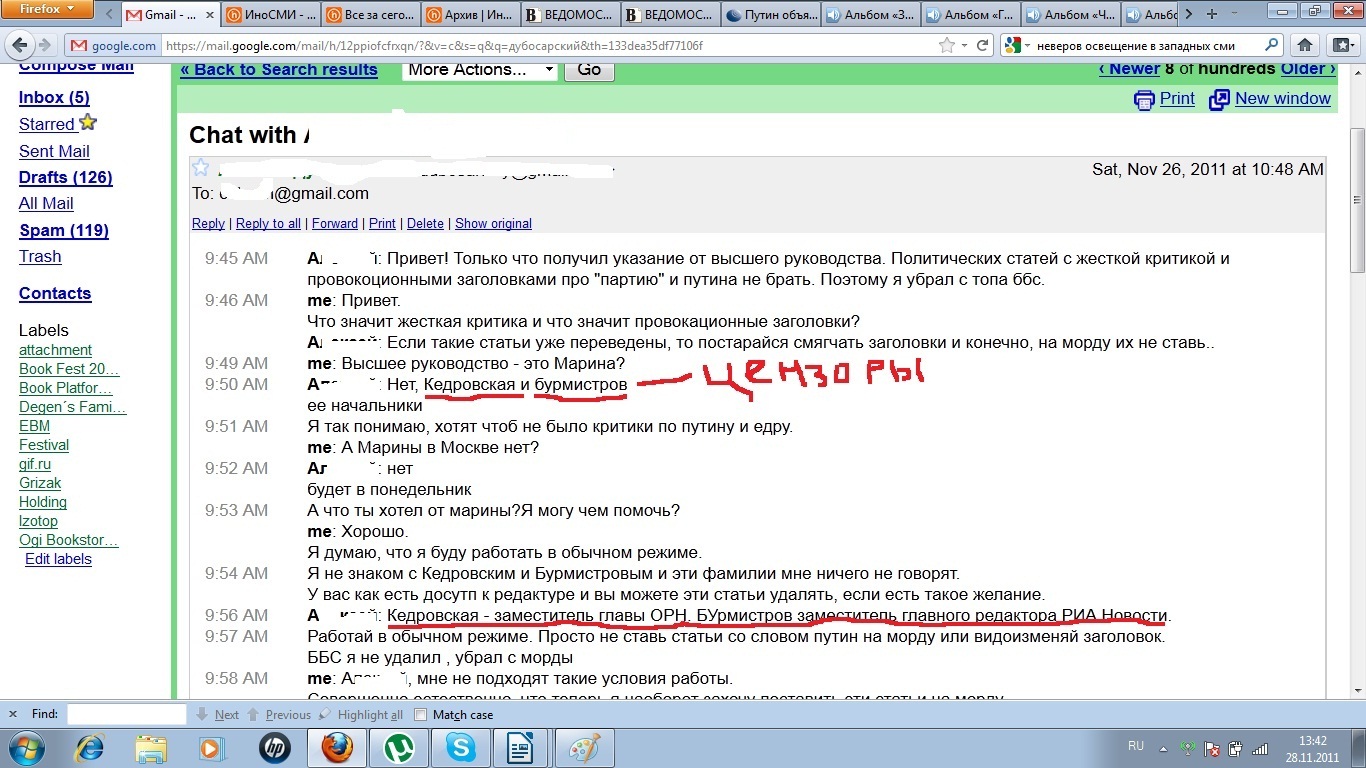Click the Delete link in message
Image resolution: width=1366 pixels, height=768 pixels.
[x=425, y=224]
